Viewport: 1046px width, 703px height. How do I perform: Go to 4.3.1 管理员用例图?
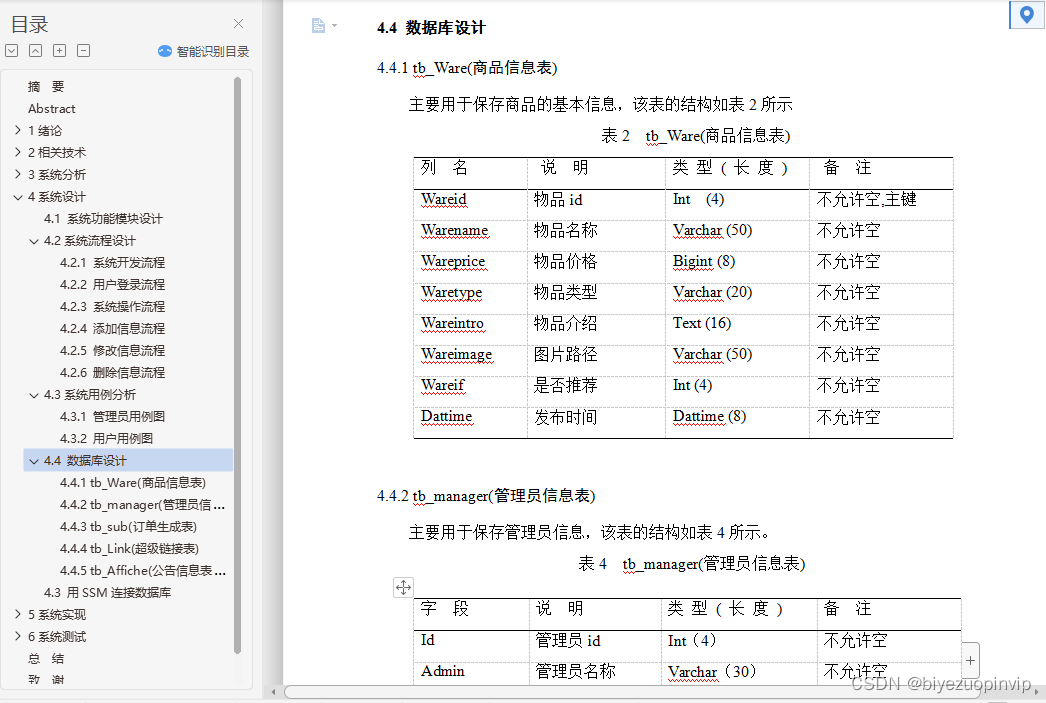[x=112, y=417]
